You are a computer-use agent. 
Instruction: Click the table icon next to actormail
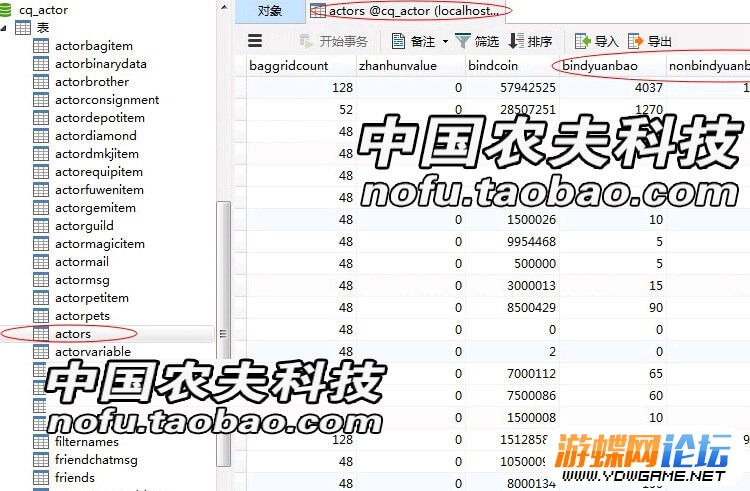point(41,262)
